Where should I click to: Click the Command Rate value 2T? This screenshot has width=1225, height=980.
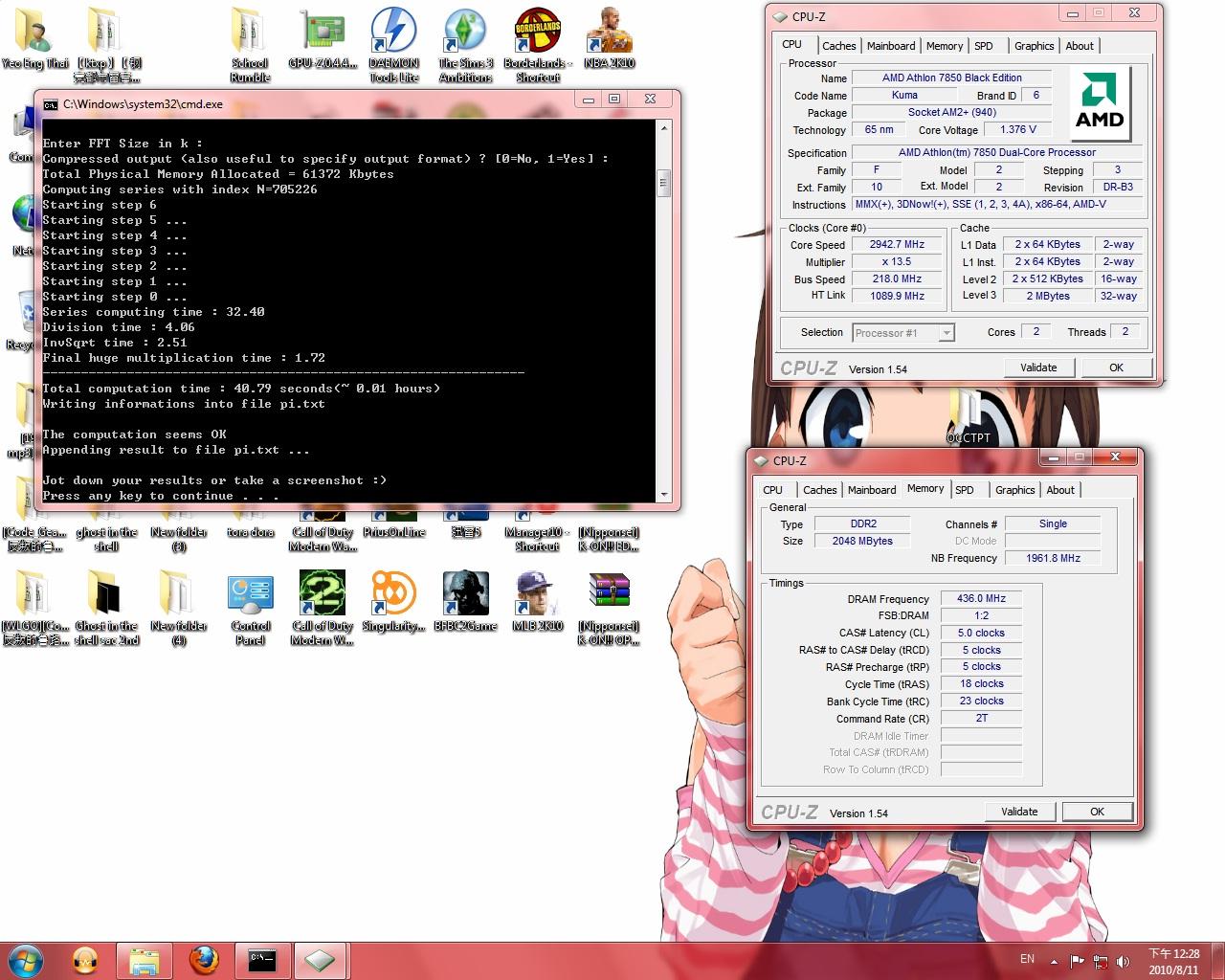pos(981,719)
